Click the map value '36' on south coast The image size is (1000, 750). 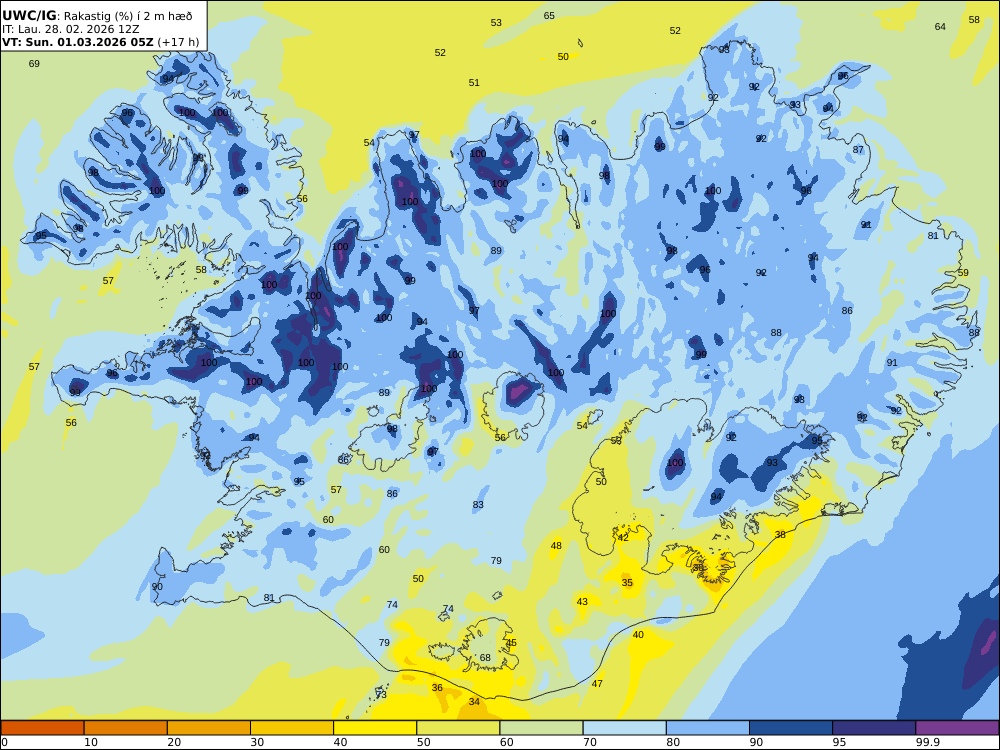click(437, 688)
